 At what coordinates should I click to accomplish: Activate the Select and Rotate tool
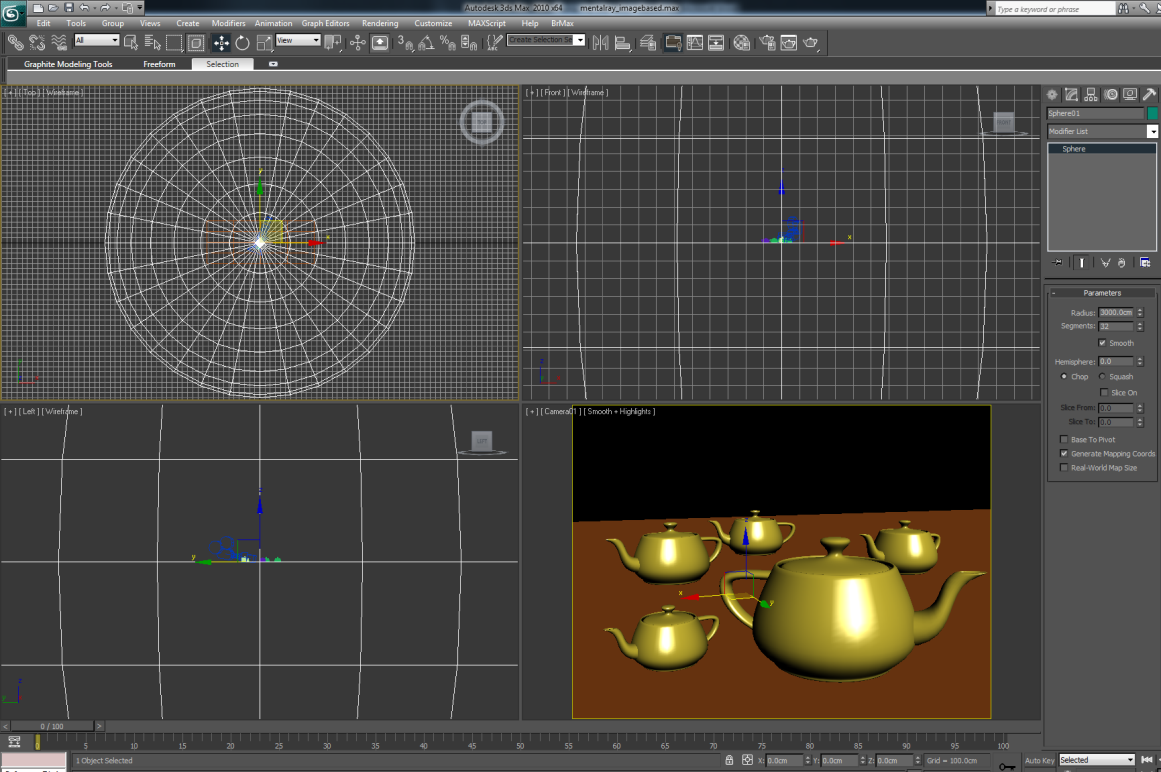[x=242, y=43]
